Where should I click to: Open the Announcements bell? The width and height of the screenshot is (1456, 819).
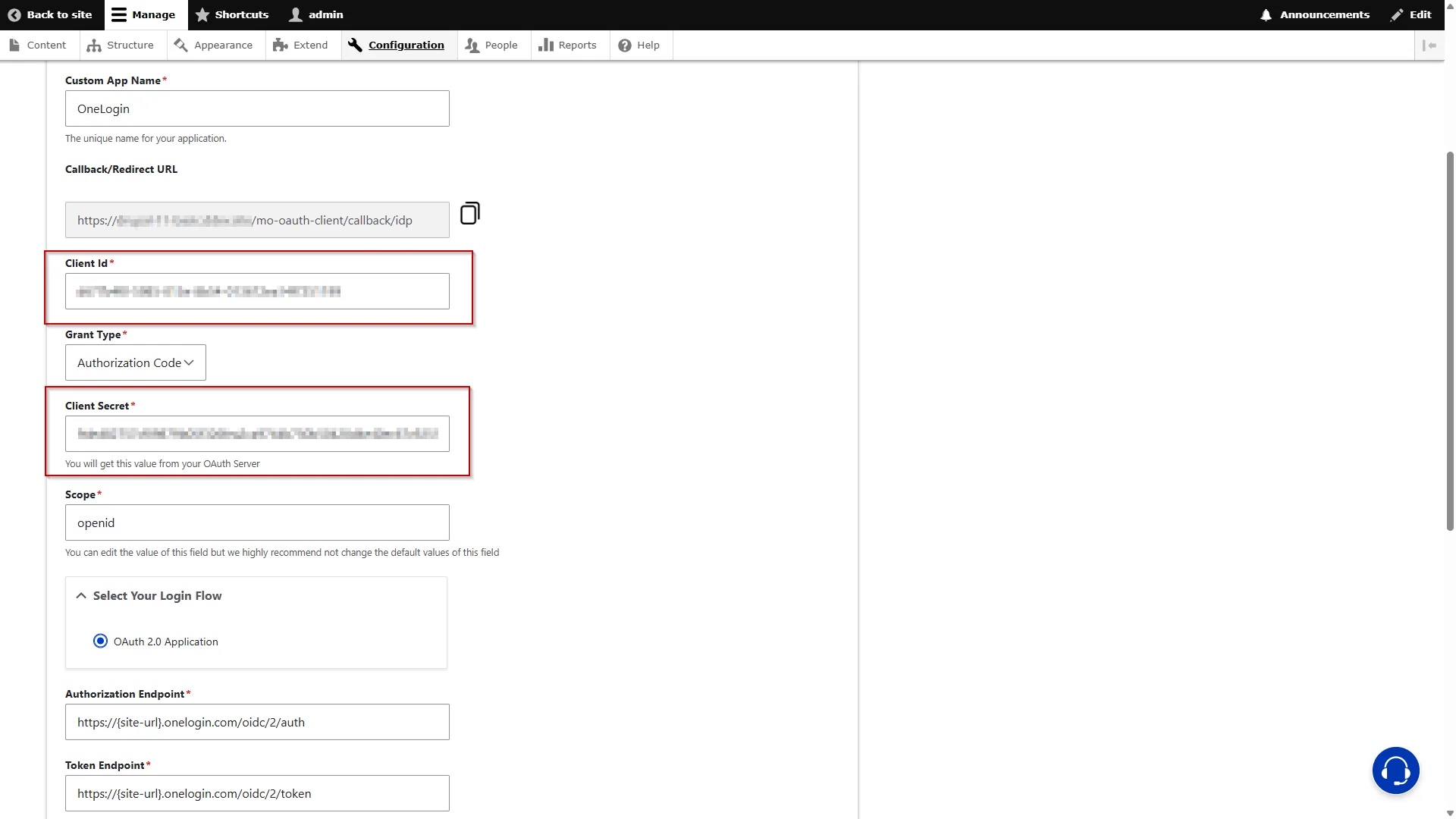click(x=1314, y=14)
